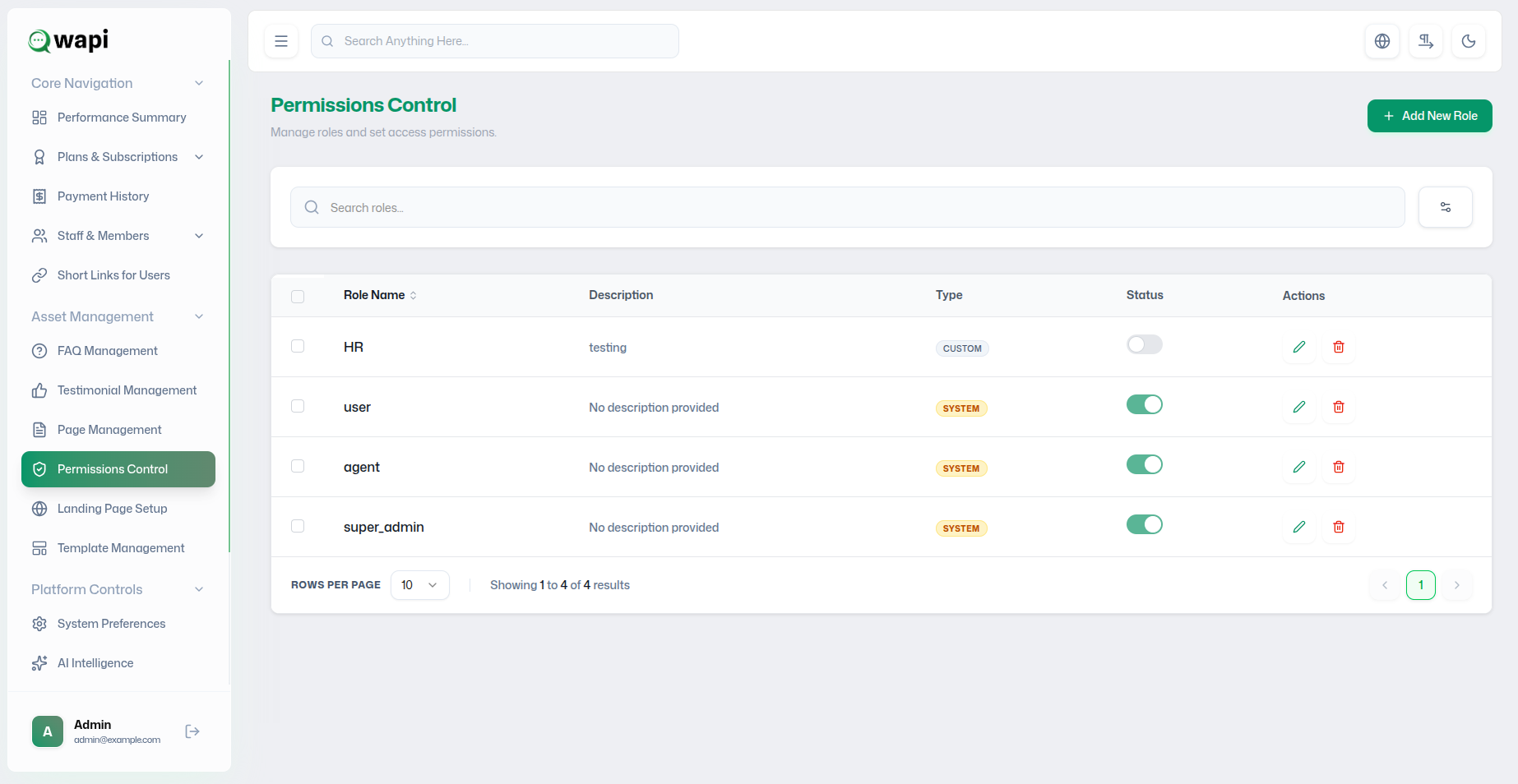Check the select-all checkbox in table header

pyautogui.click(x=298, y=297)
